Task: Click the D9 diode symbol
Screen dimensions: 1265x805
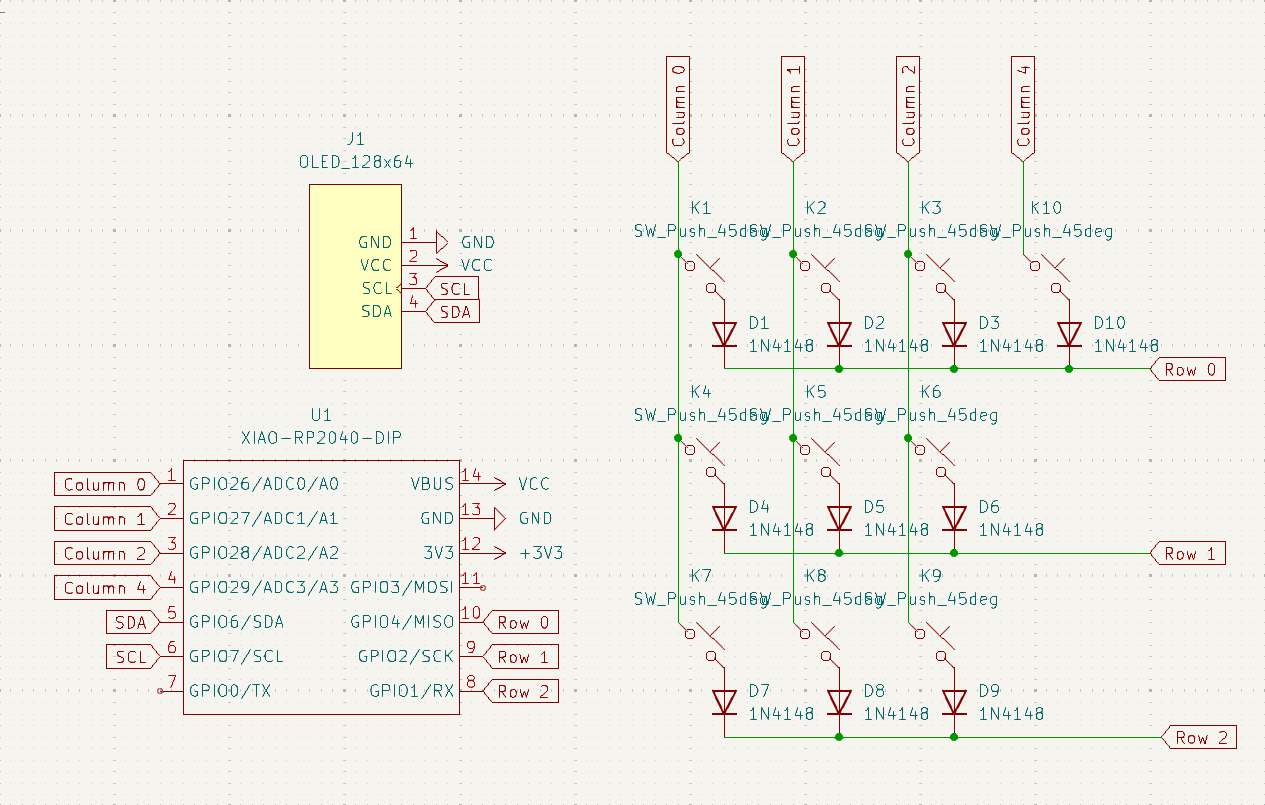Action: [x=954, y=702]
